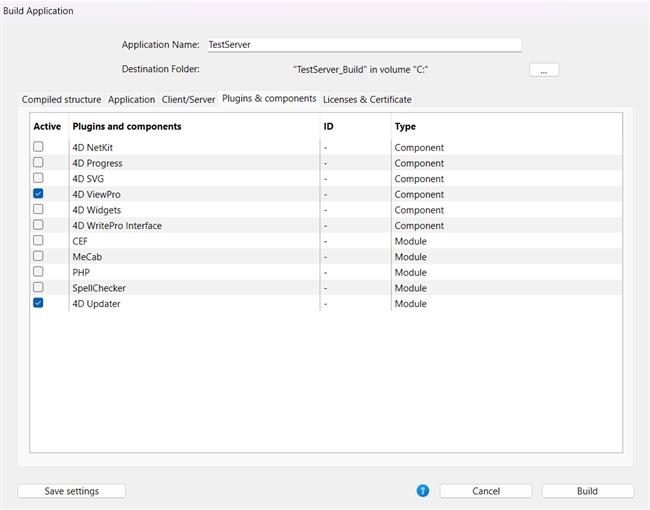Check the 4D SVG component box

[x=38, y=178]
